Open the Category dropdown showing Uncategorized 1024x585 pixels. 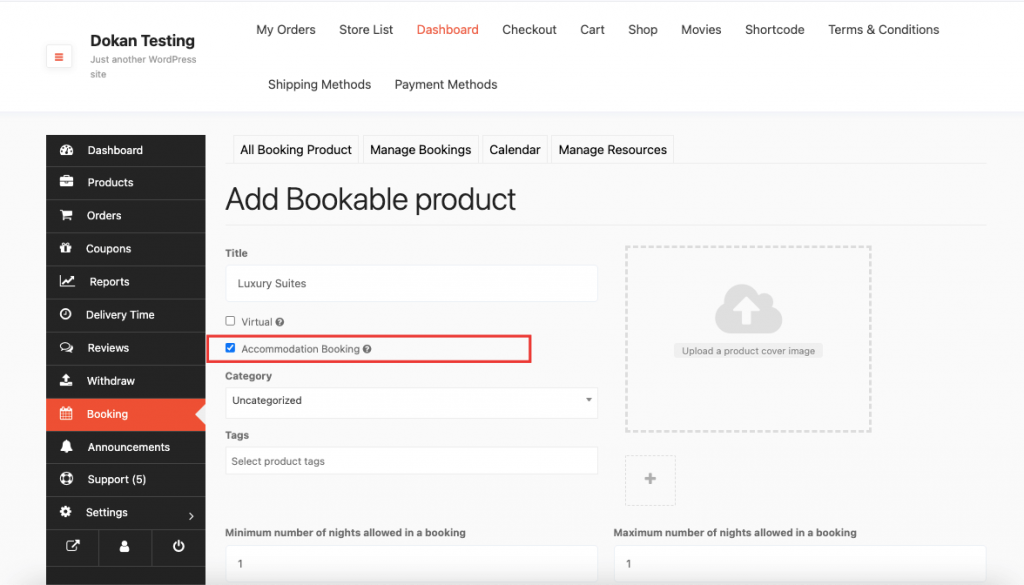click(411, 402)
